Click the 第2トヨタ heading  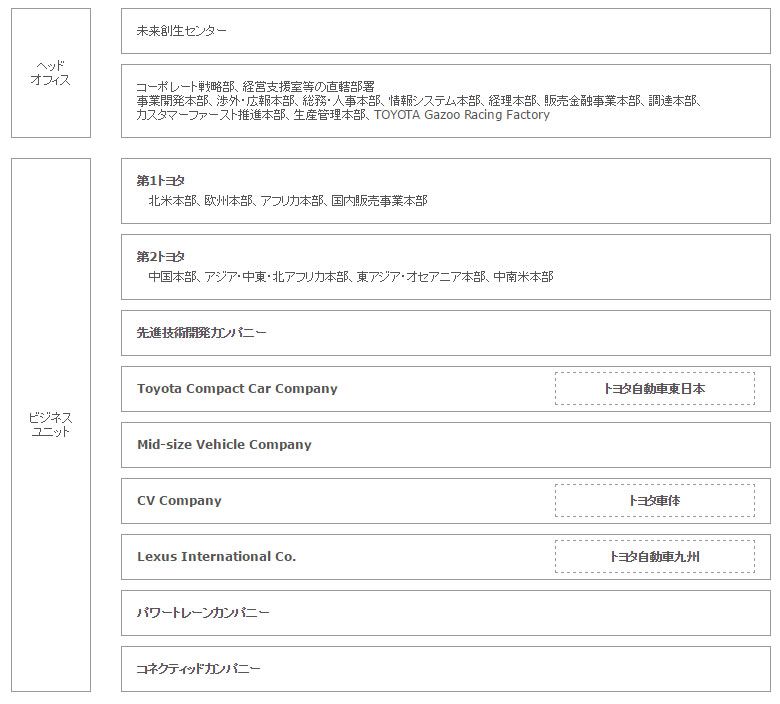pos(161,257)
